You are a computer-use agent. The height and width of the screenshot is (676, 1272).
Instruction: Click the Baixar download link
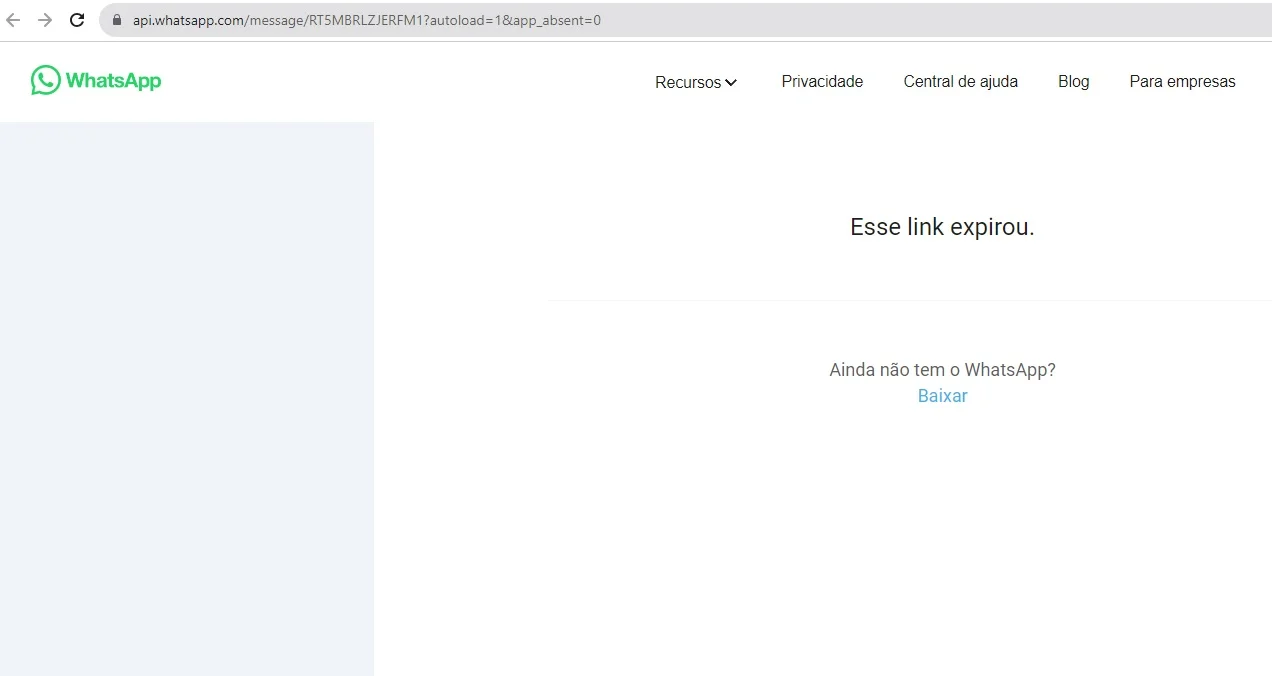tap(942, 396)
